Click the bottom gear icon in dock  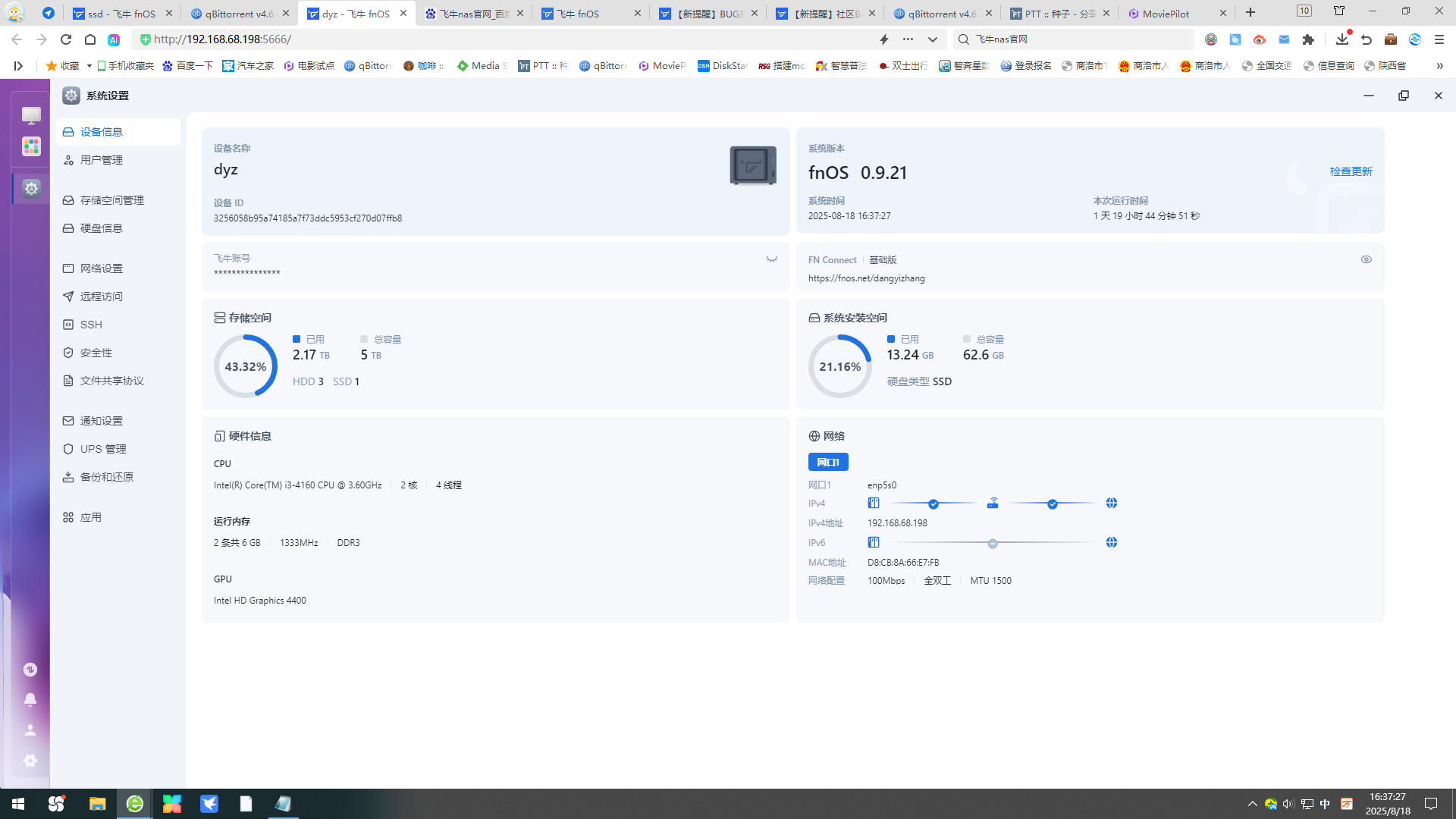tap(30, 760)
